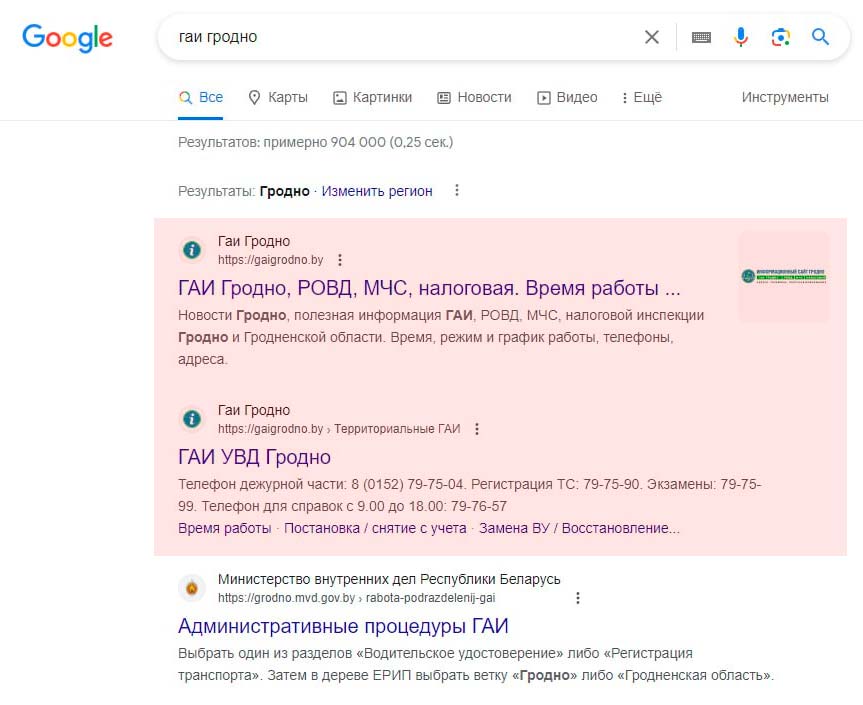Click the Google logo to go home

pos(66,38)
